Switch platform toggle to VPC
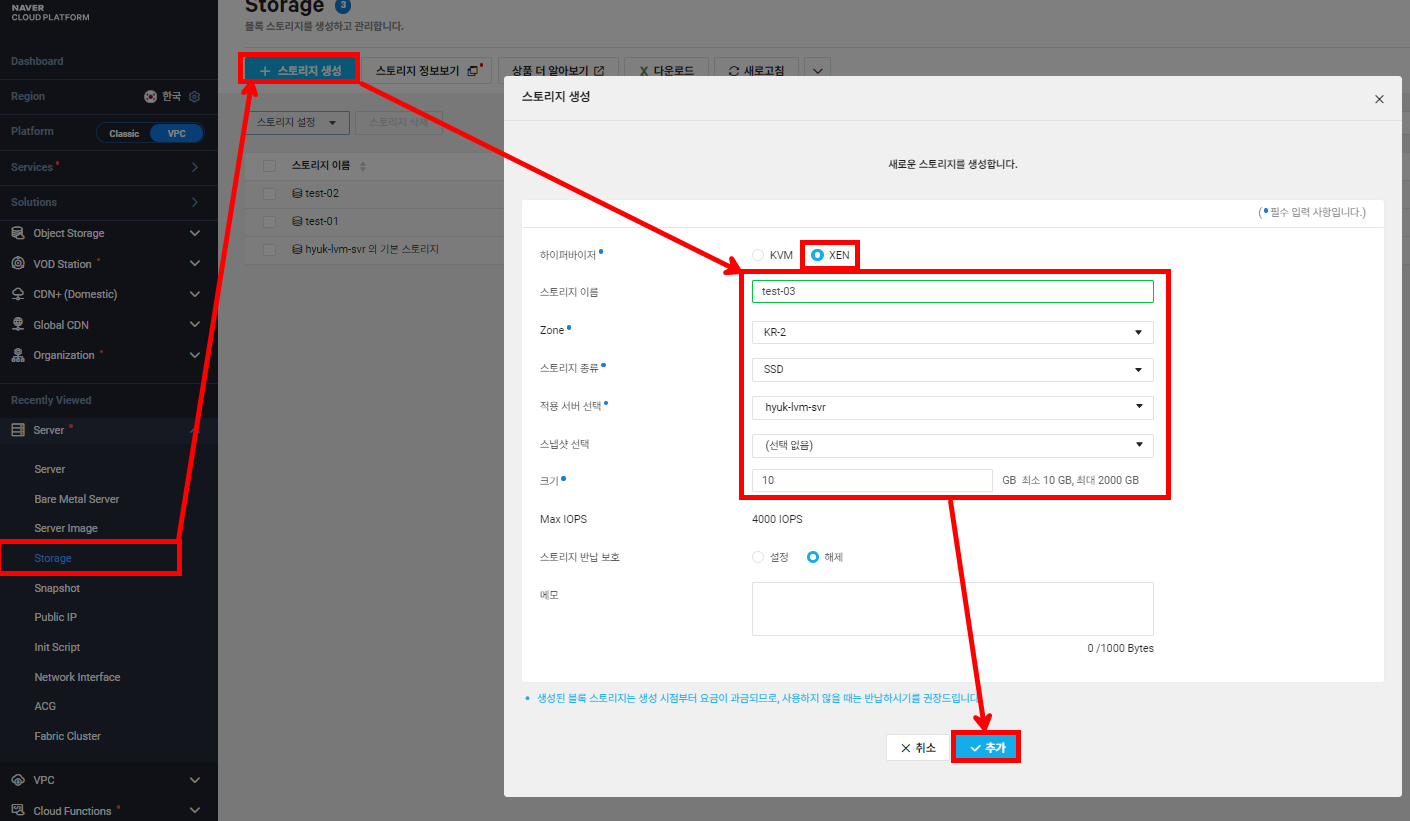 point(176,133)
